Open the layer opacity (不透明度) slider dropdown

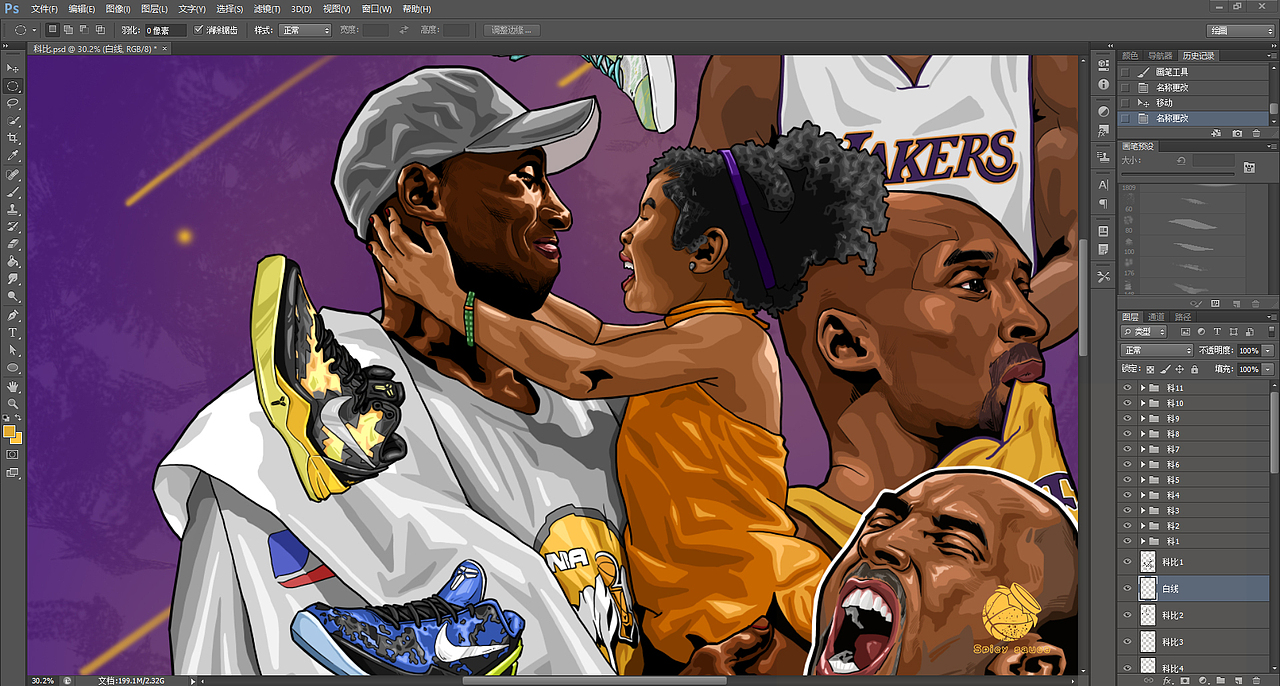point(1268,351)
